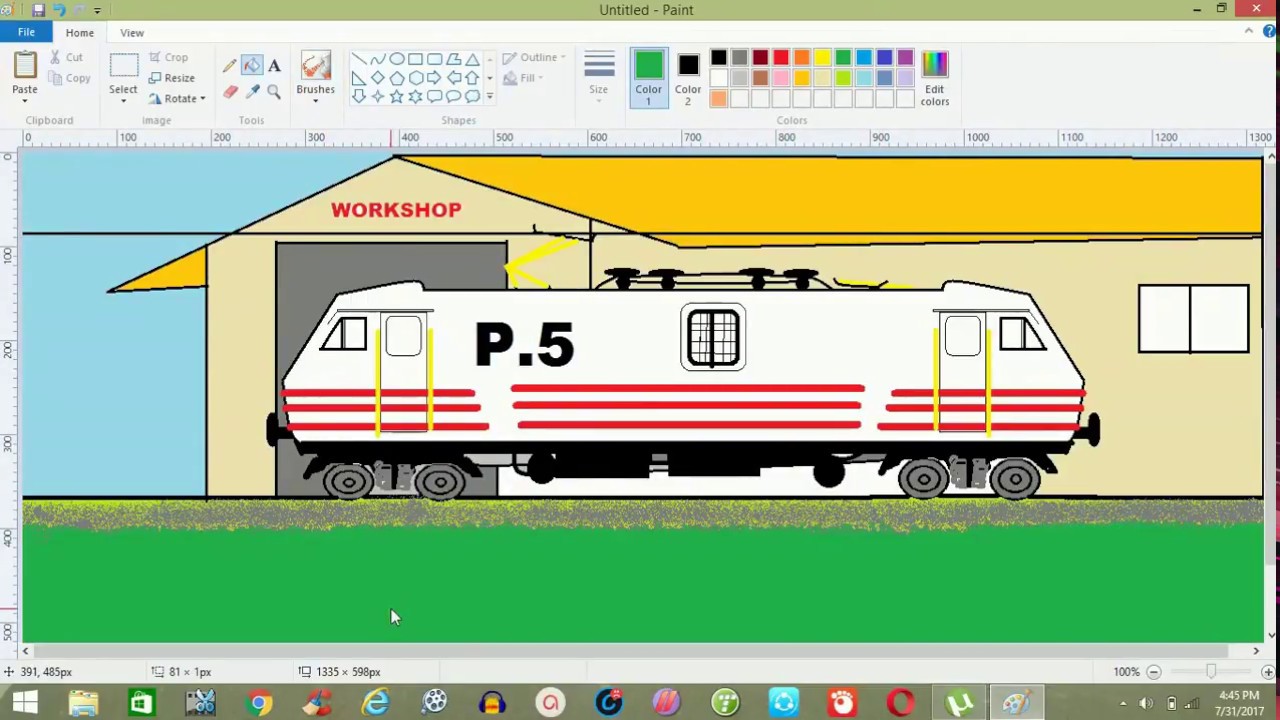Click the vertical scrollbar down arrow
Screen dimensions: 1280x720
1271,634
